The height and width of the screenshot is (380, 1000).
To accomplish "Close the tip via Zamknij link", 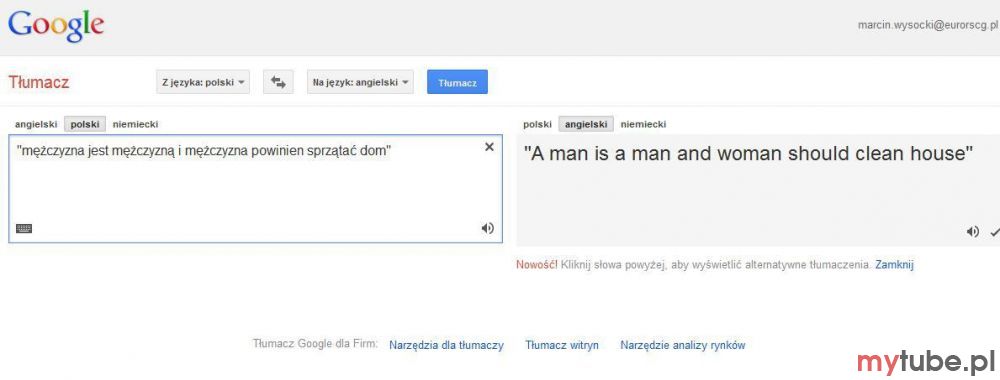I will coord(894,265).
